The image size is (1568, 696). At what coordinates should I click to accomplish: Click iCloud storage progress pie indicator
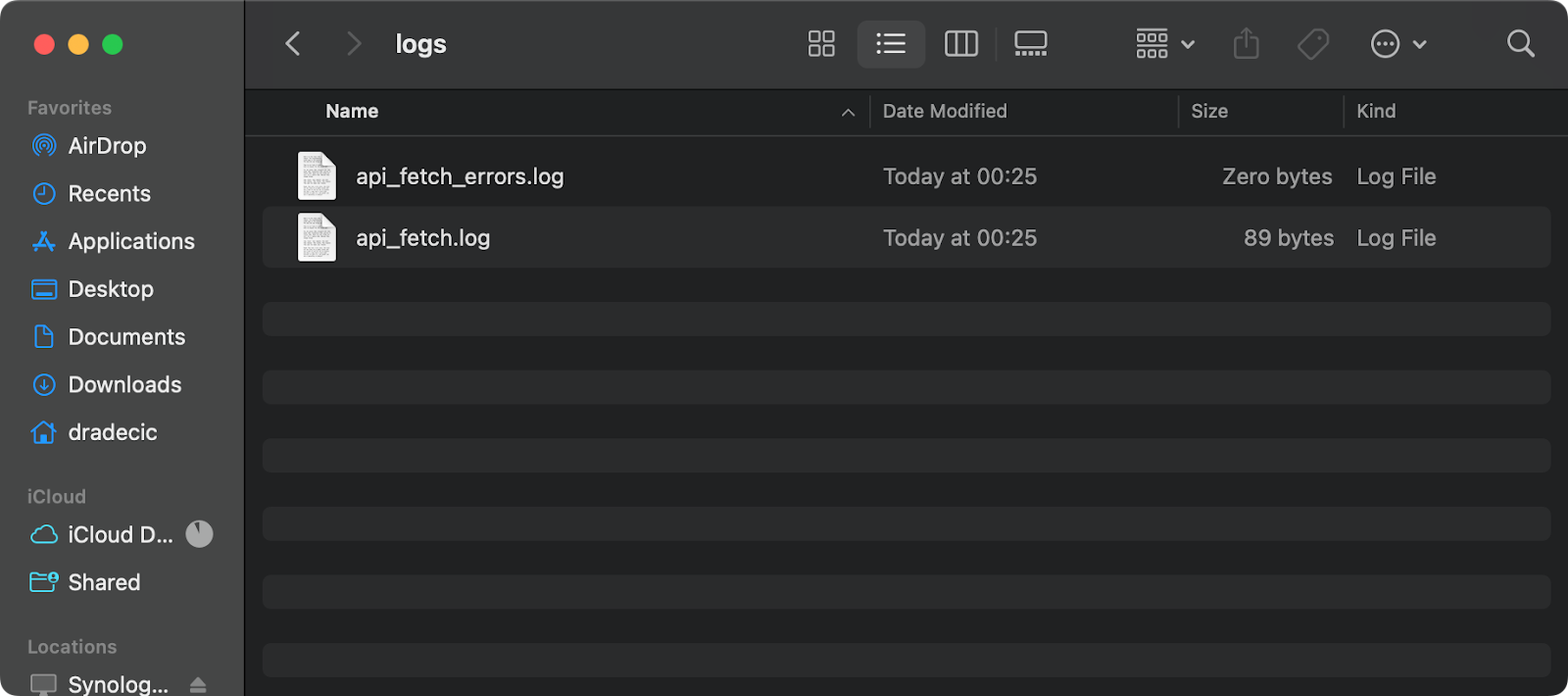pos(199,534)
